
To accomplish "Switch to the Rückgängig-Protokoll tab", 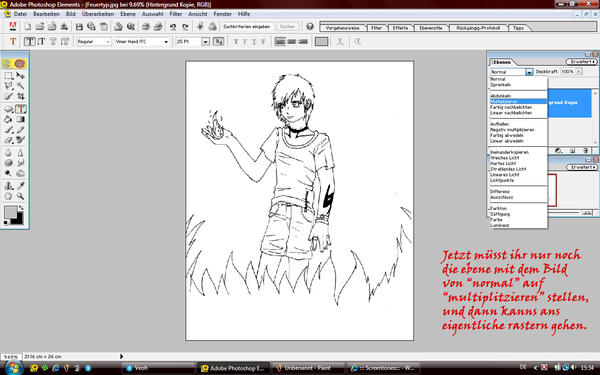I will [x=478, y=28].
